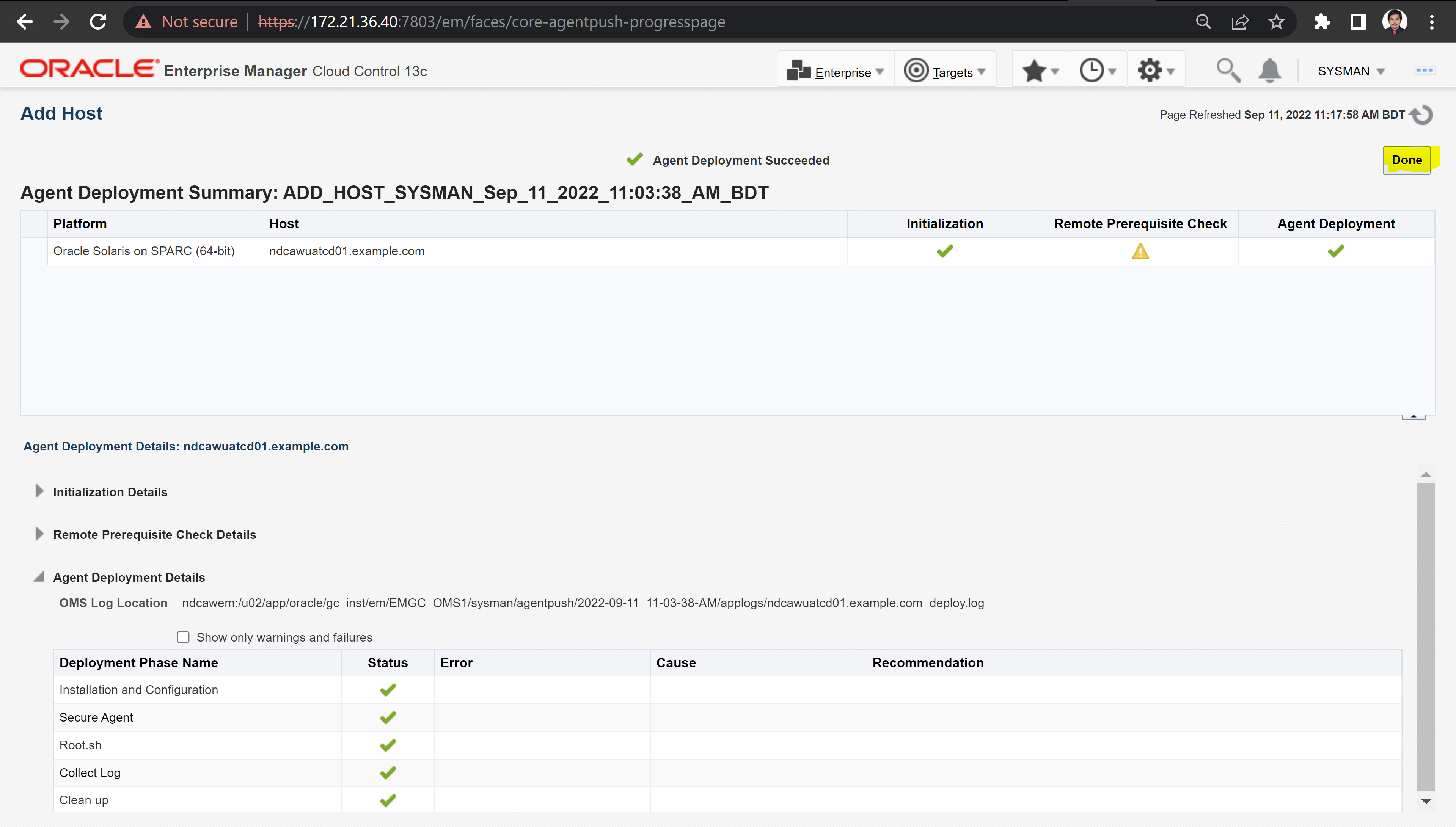Screen dimensions: 1456x827
Task: Open the Chrome profile avatar
Action: [x=1395, y=22]
